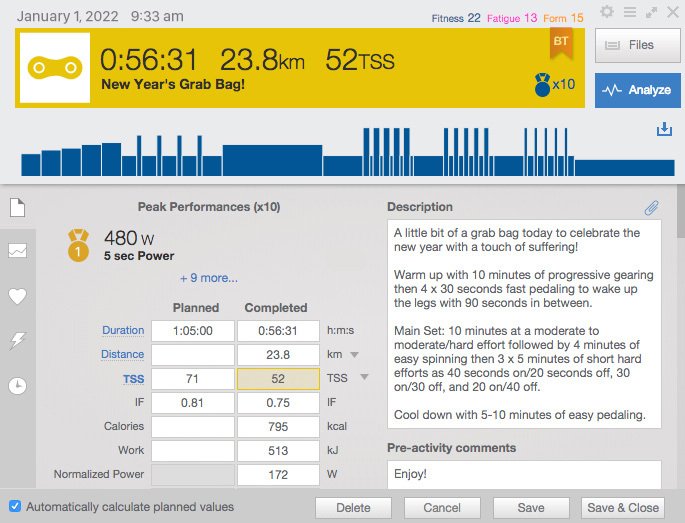Click the Save & Close button

pyautogui.click(x=623, y=508)
